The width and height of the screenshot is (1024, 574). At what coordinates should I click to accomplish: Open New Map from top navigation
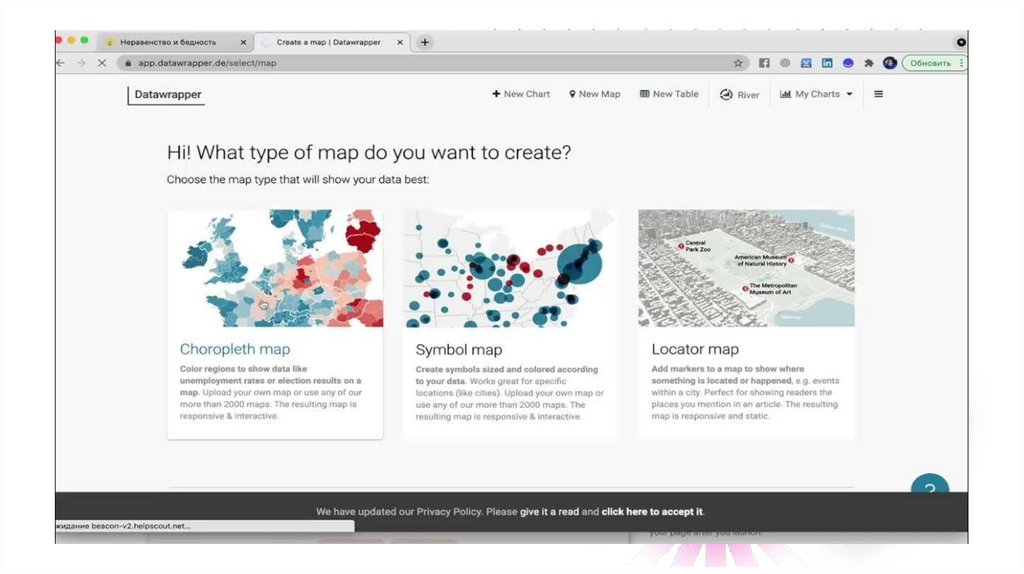point(594,94)
